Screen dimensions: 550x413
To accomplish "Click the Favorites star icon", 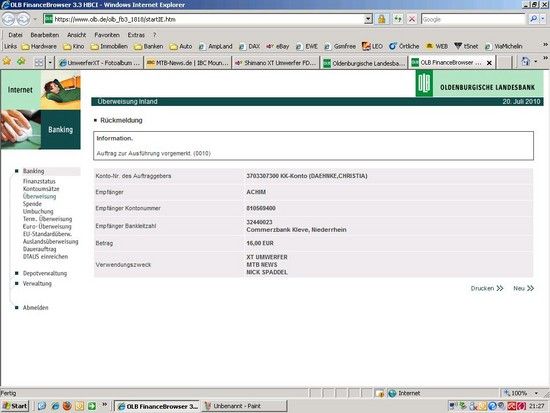I will coord(7,61).
